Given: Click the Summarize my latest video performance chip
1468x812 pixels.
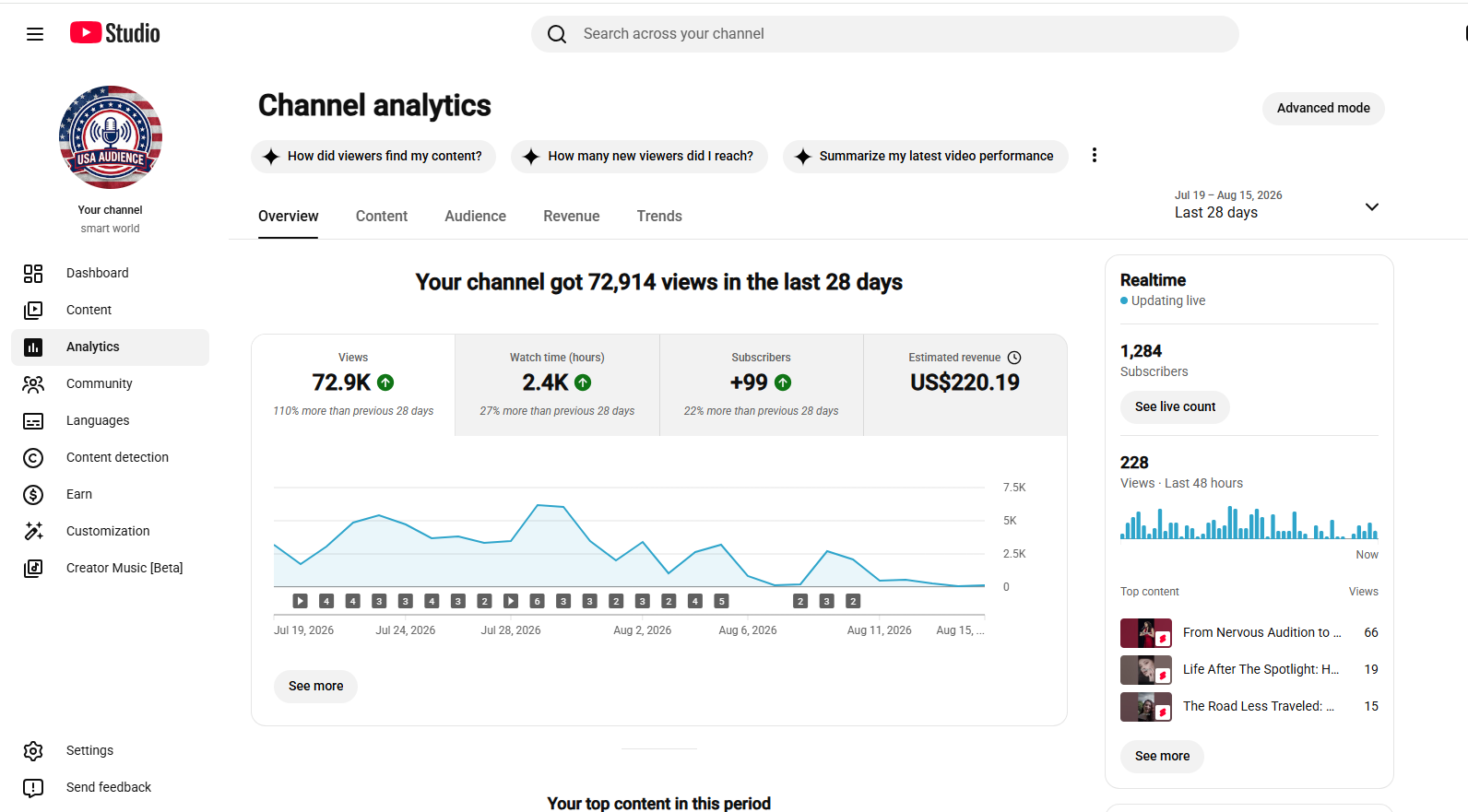Looking at the screenshot, I should (x=925, y=156).
